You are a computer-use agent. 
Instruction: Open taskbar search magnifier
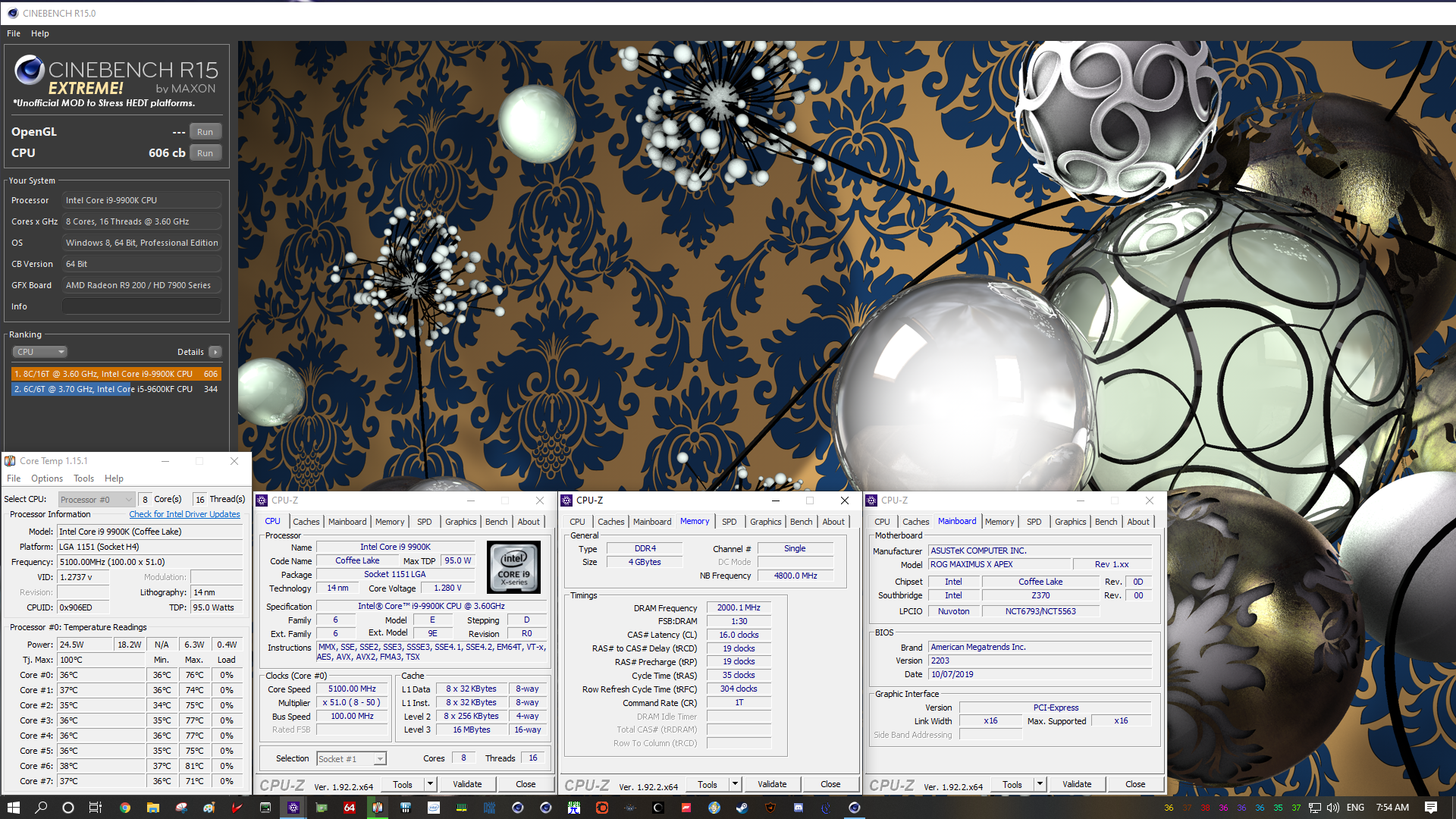[x=41, y=808]
